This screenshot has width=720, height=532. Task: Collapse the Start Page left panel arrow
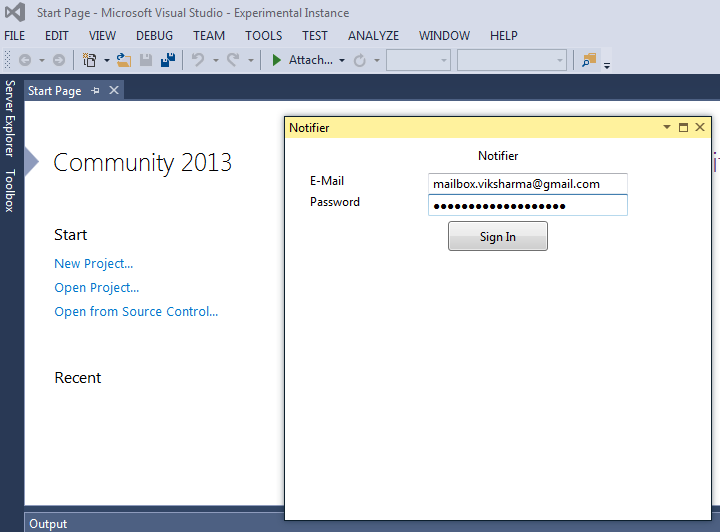click(32, 162)
